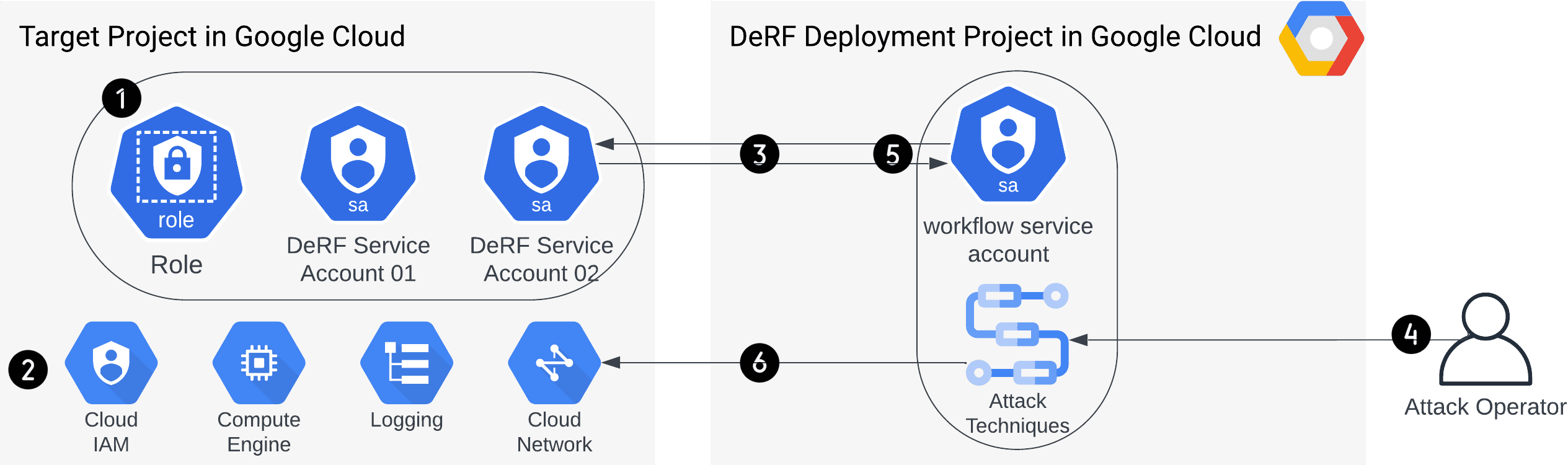The height and width of the screenshot is (465, 1568).
Task: Click the 'Compute Engine' label
Action: click(x=259, y=432)
